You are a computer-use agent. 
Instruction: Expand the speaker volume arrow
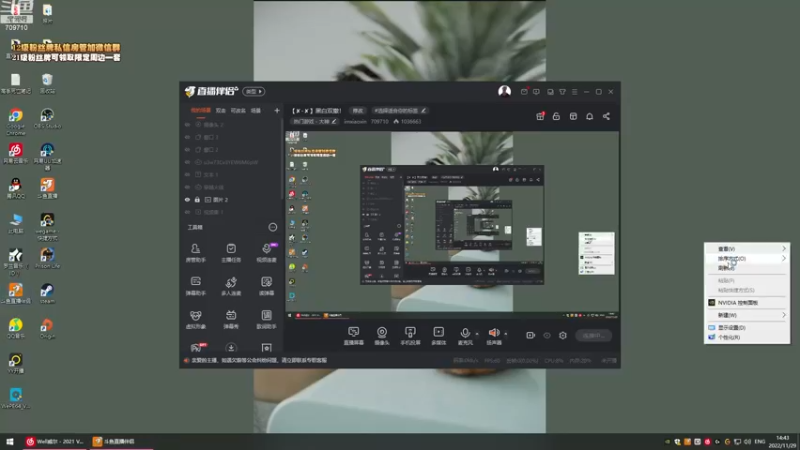(506, 334)
